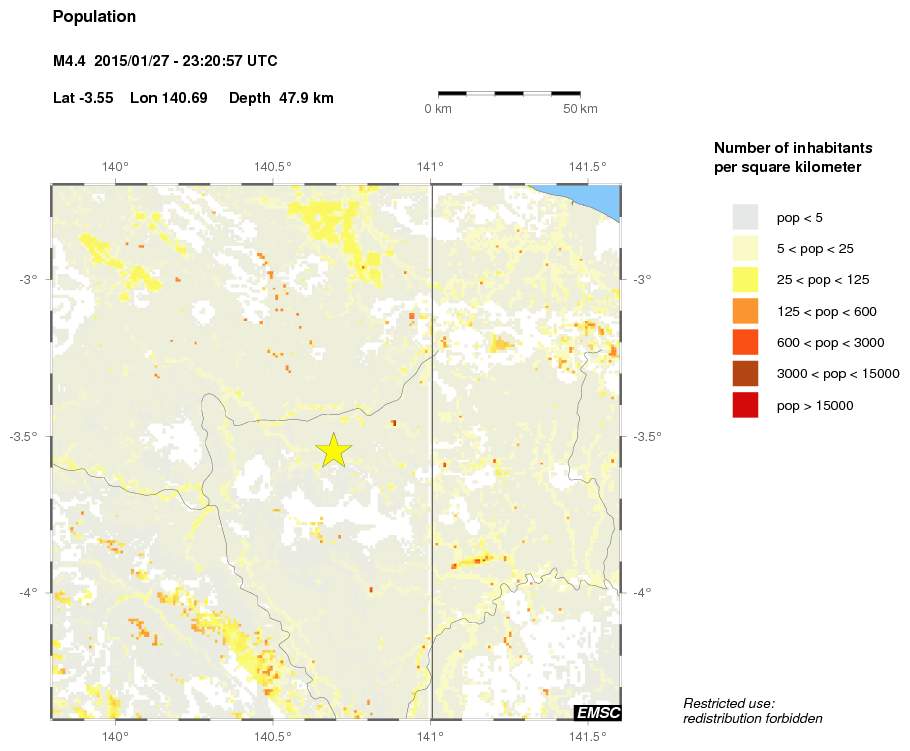
Task: Choose the orange '125 < pop < 600' swatch
Action: (745, 311)
